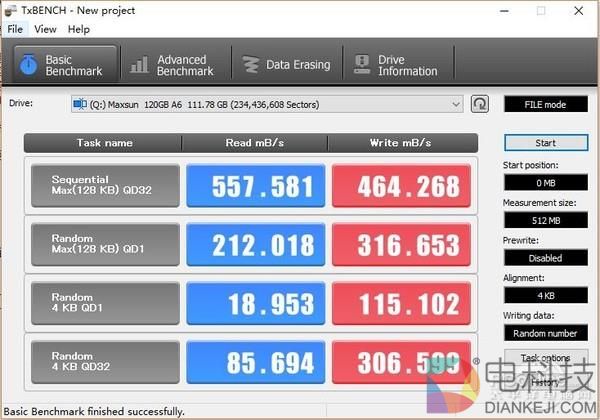Open the Help menu
This screenshot has width=600, height=420.
[x=78, y=29]
